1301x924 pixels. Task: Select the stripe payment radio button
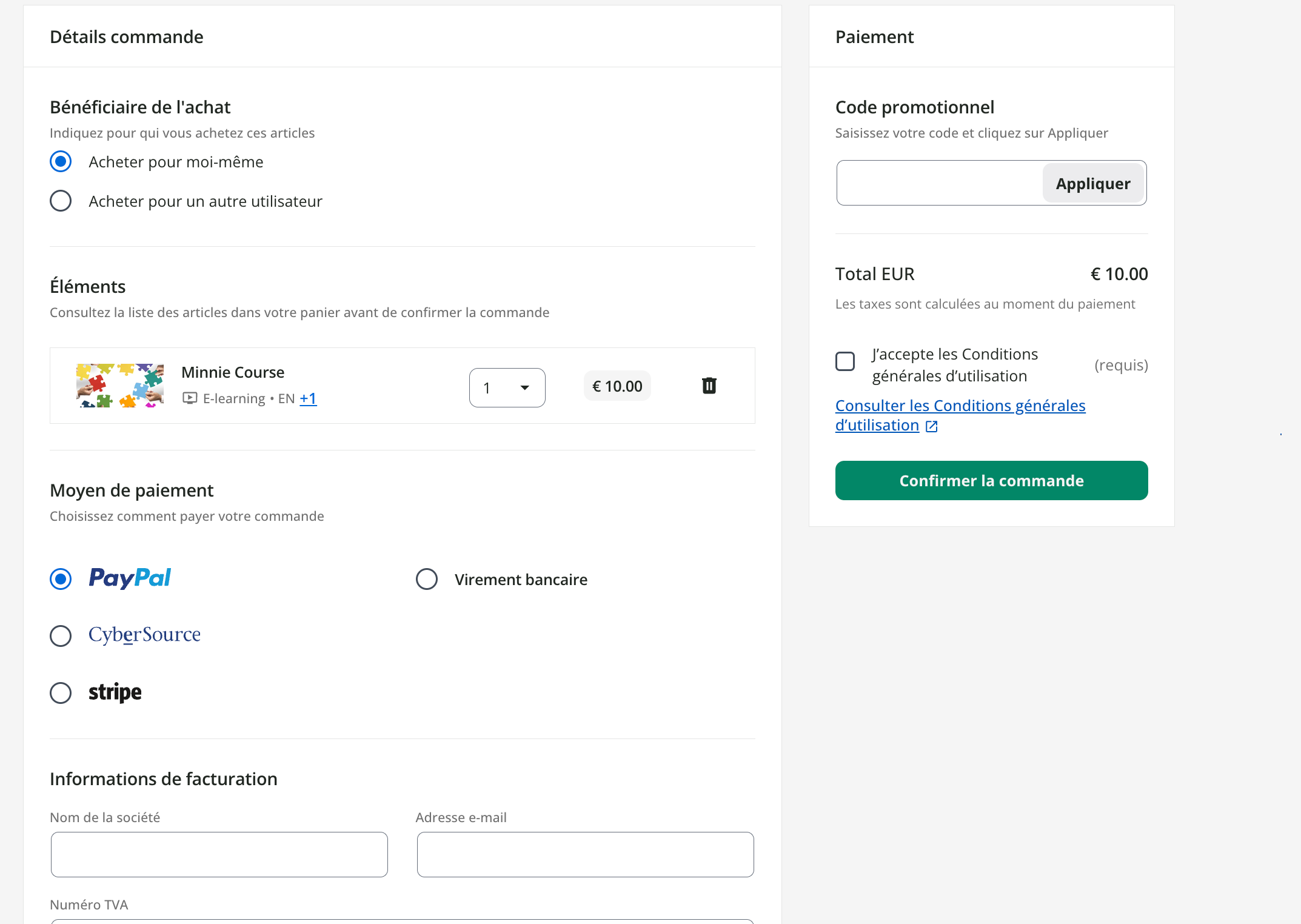point(61,692)
